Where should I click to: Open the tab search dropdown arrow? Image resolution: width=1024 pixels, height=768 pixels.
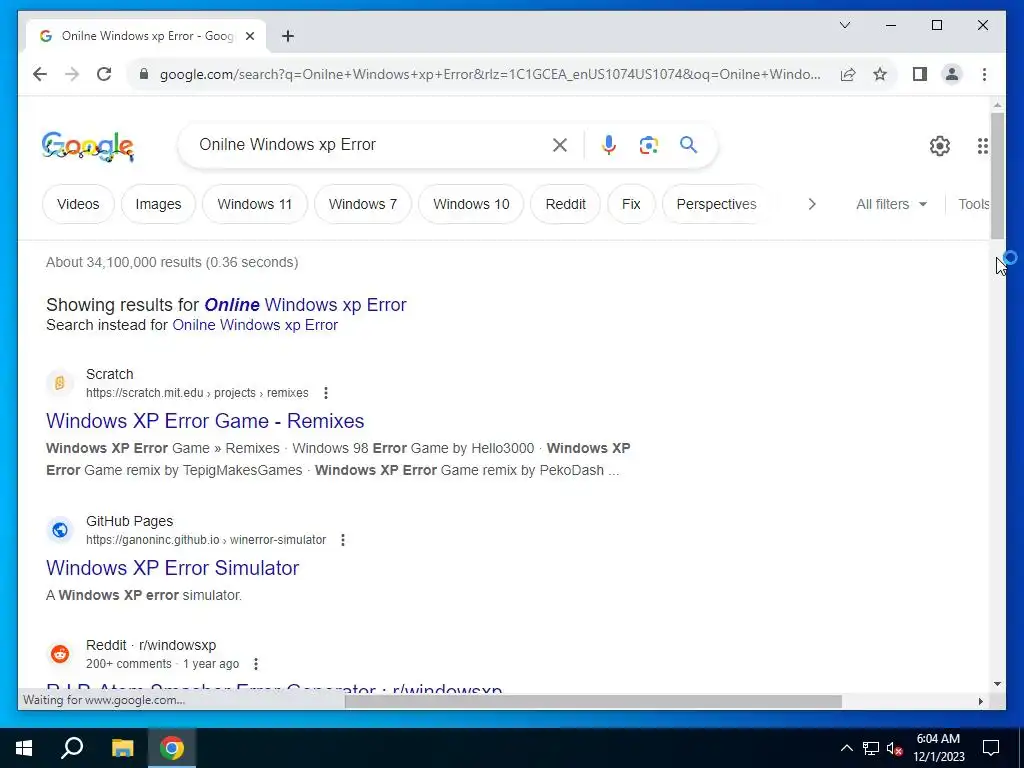[x=844, y=25]
